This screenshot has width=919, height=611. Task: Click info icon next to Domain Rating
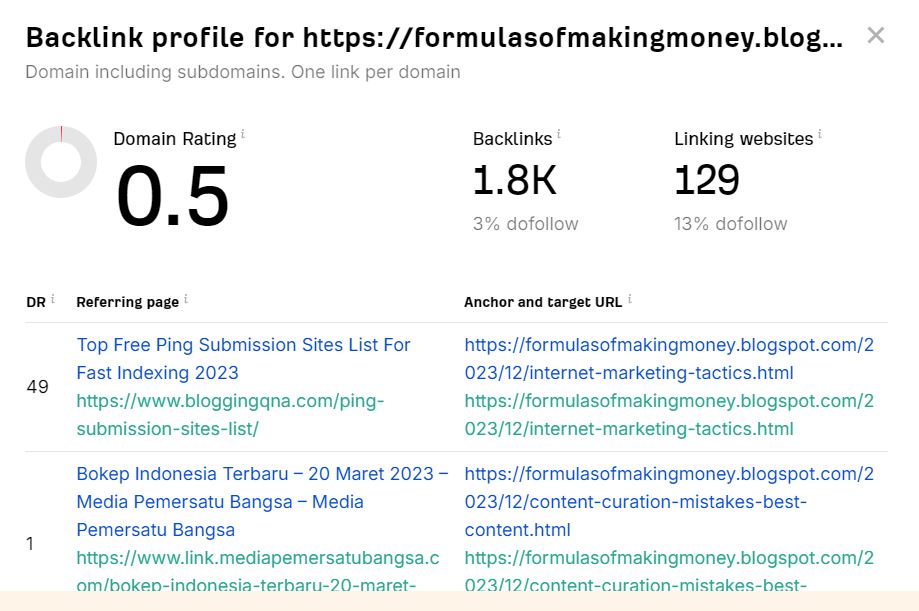click(x=243, y=133)
